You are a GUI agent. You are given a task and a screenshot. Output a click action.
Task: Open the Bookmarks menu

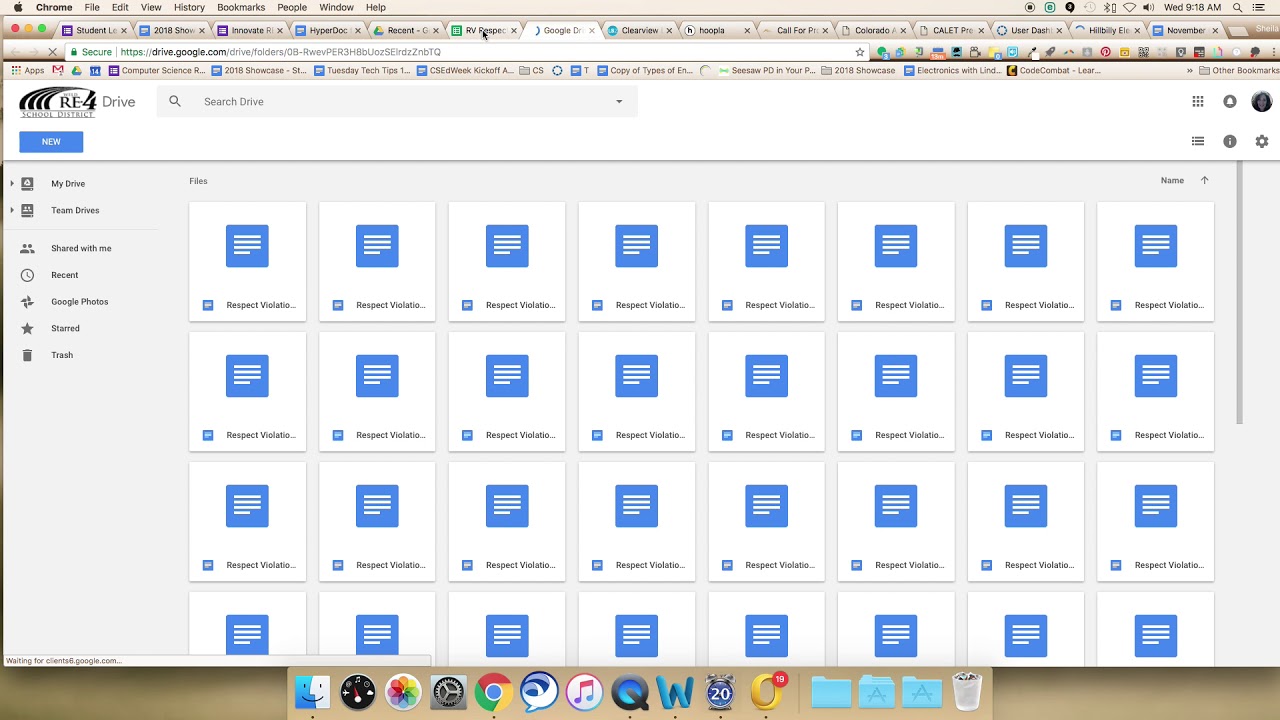[x=241, y=7]
